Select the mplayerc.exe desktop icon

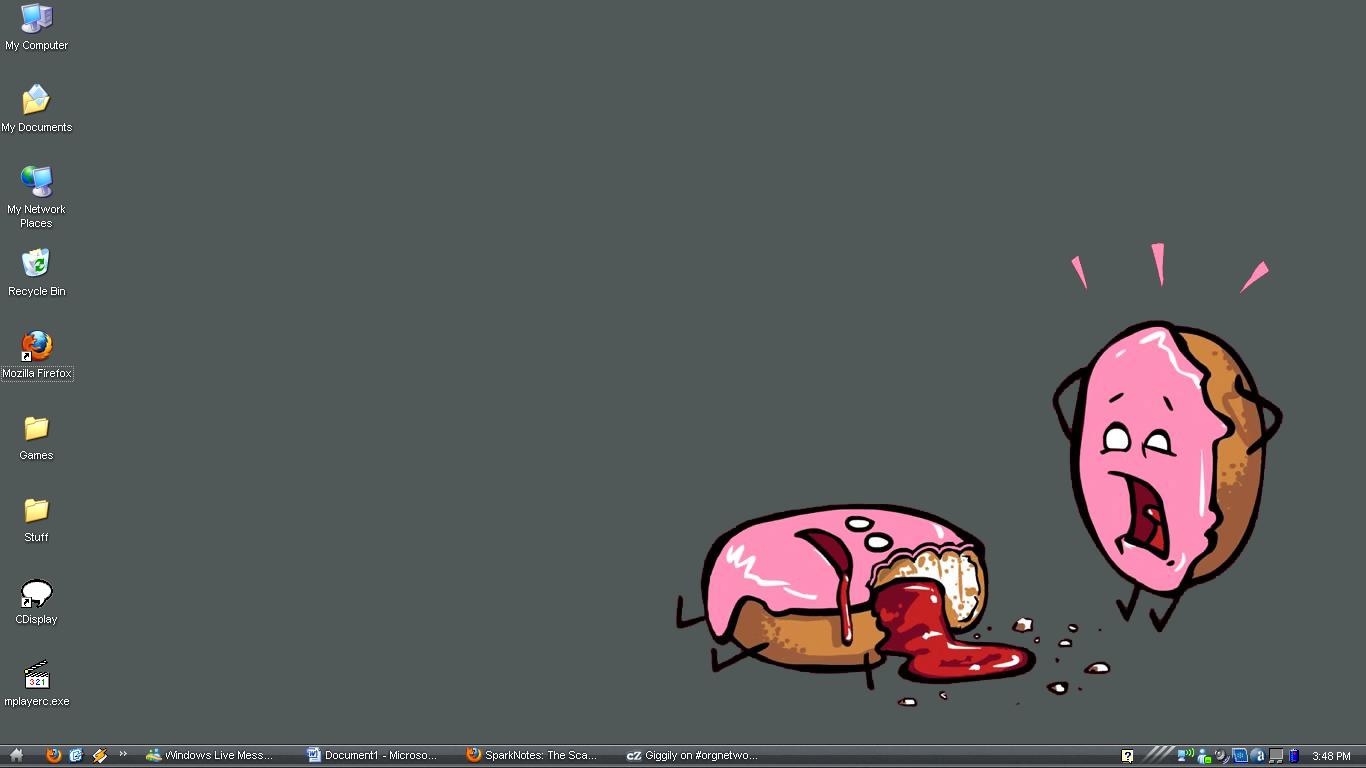point(36,676)
